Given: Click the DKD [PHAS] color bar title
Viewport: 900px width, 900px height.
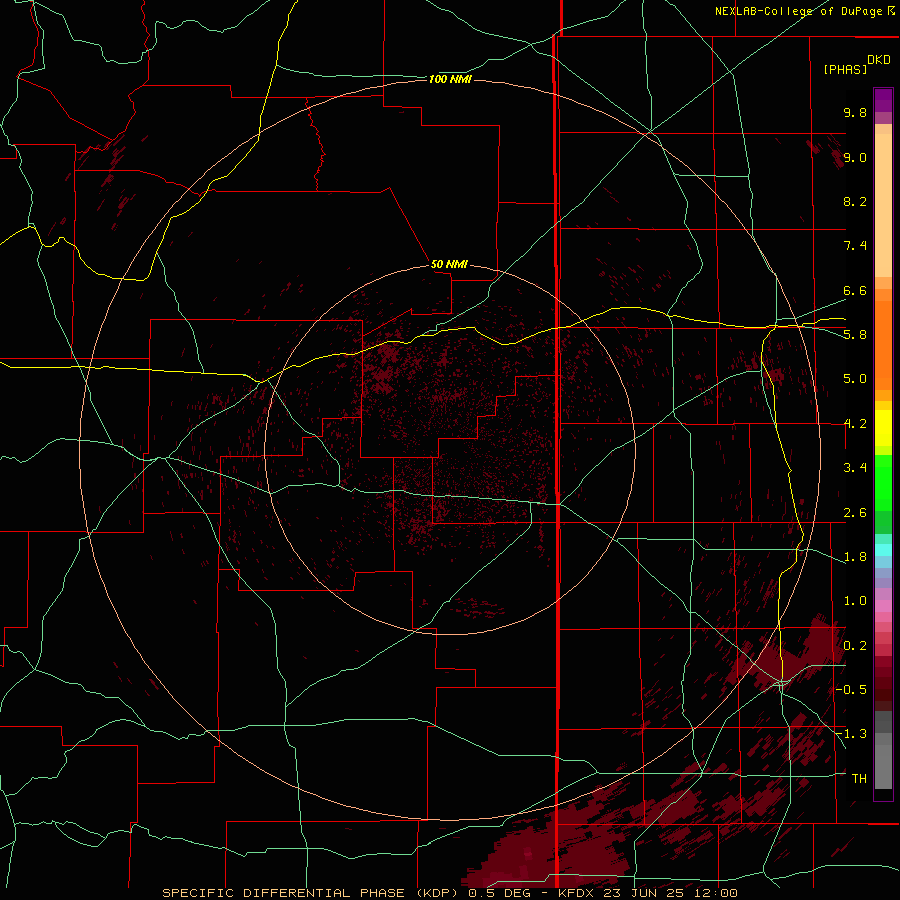Looking at the screenshot, I should click(x=857, y=64).
